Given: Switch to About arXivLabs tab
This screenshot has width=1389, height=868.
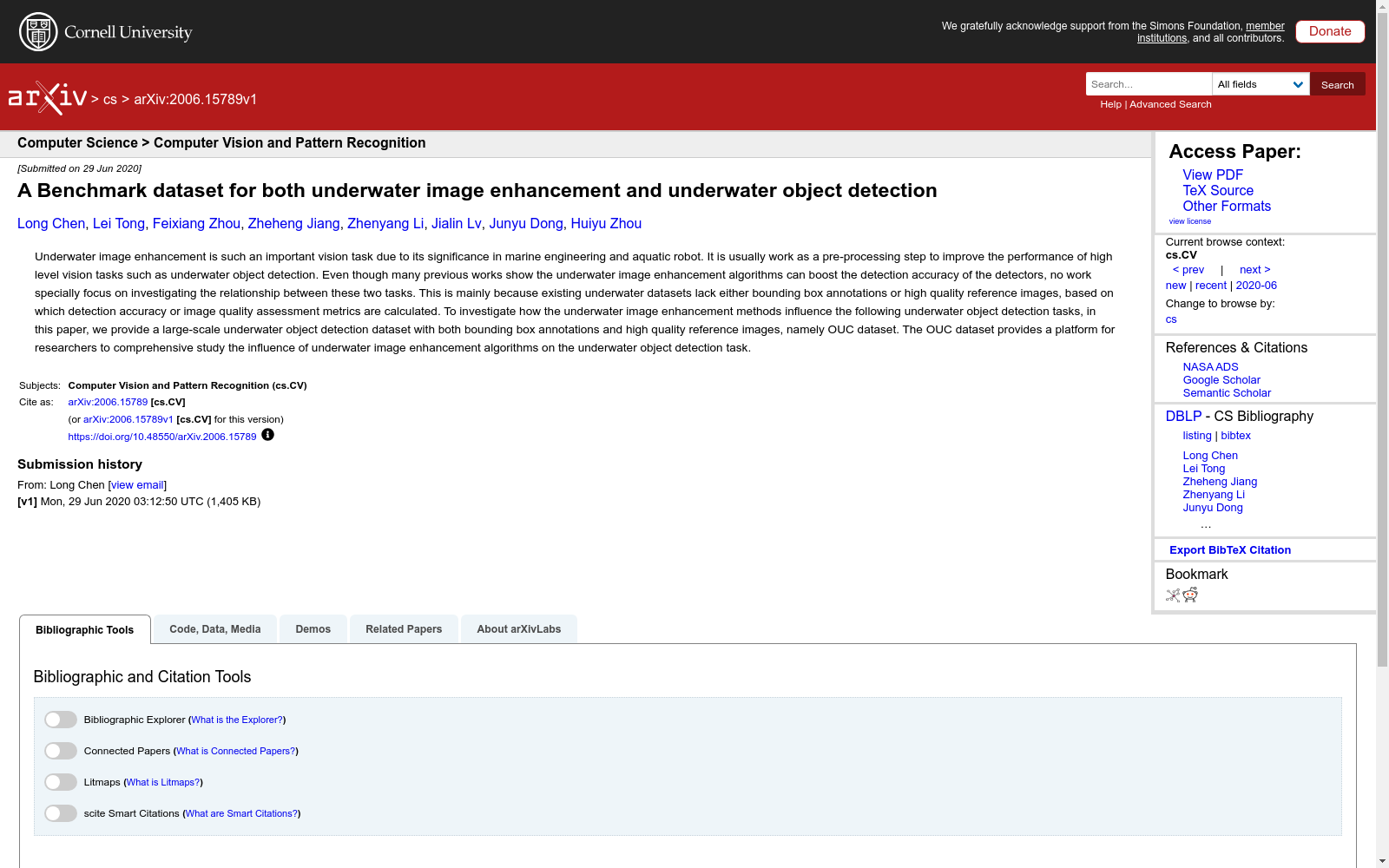Looking at the screenshot, I should click(519, 629).
